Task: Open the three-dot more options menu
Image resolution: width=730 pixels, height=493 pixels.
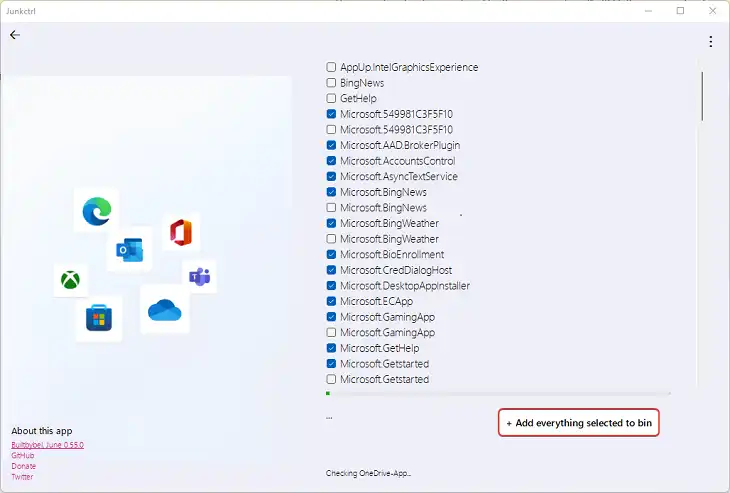Action: (x=710, y=41)
